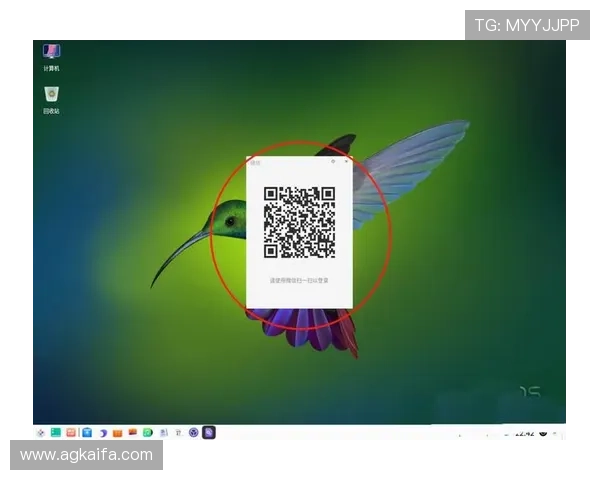
Task: Open the calendar taskbar icon
Action: click(178, 433)
